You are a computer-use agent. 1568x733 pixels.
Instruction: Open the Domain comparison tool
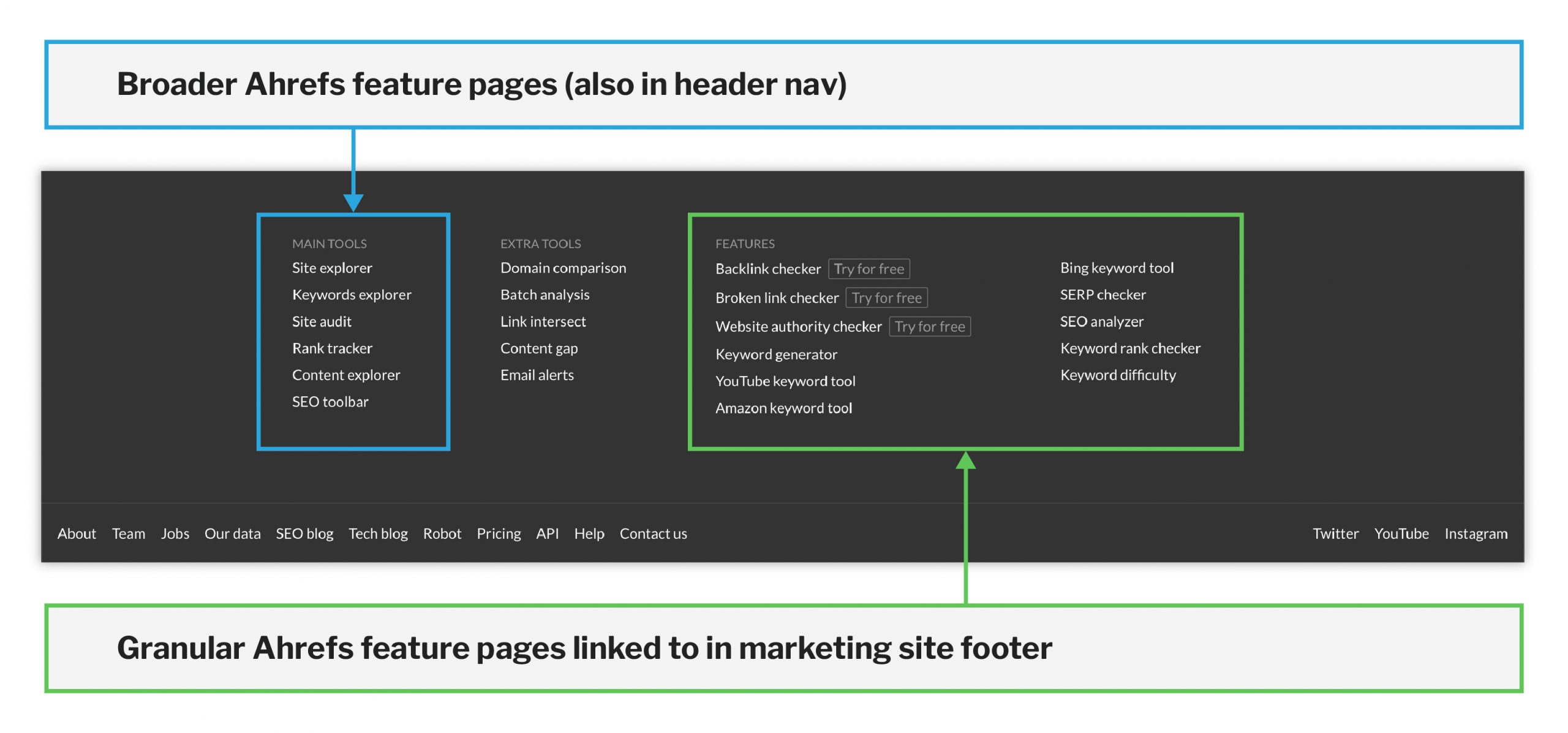click(563, 268)
